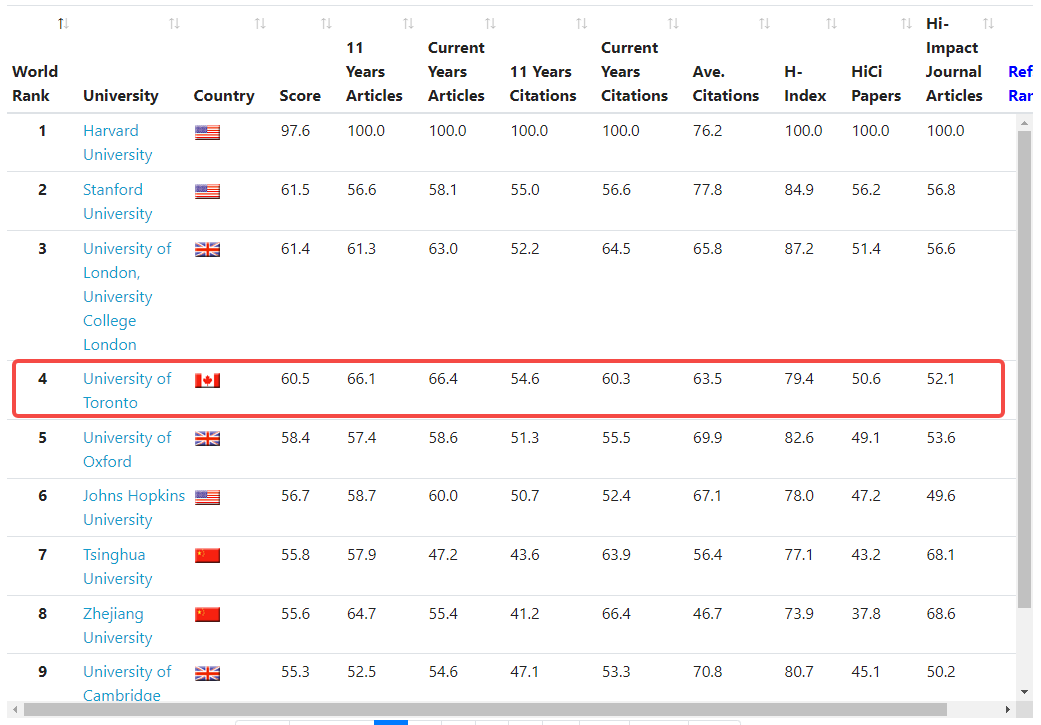
Task: Open the University of Toronto link
Action: pos(127,390)
